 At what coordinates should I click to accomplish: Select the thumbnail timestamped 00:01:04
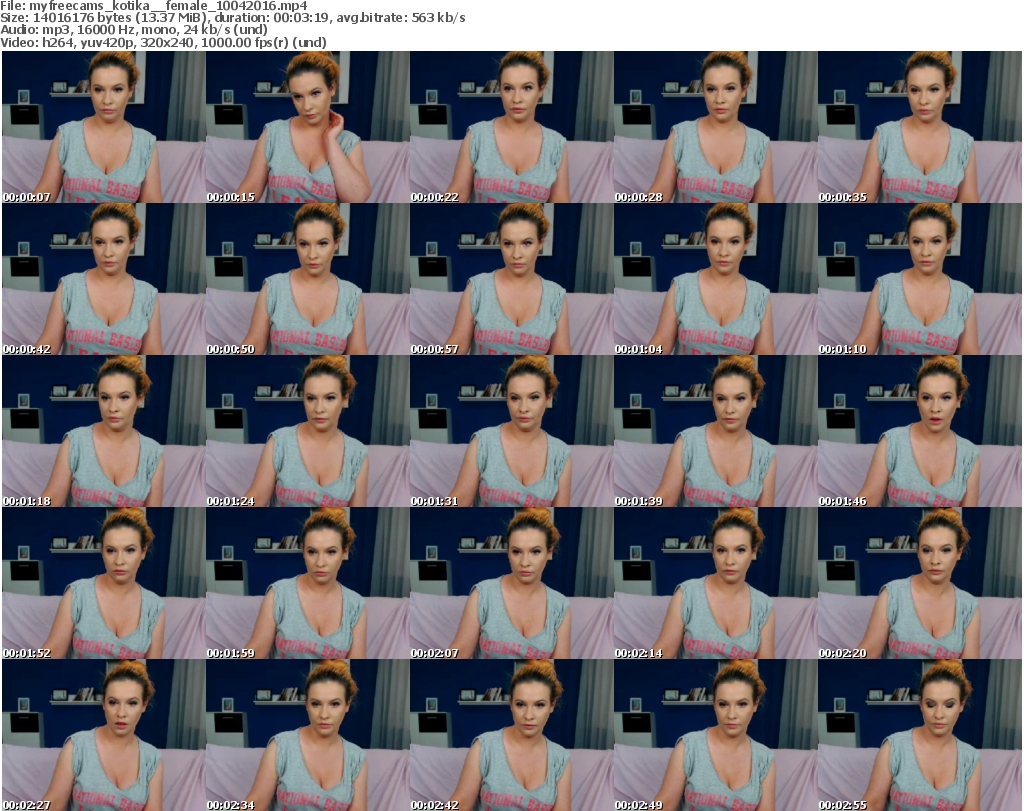point(715,279)
